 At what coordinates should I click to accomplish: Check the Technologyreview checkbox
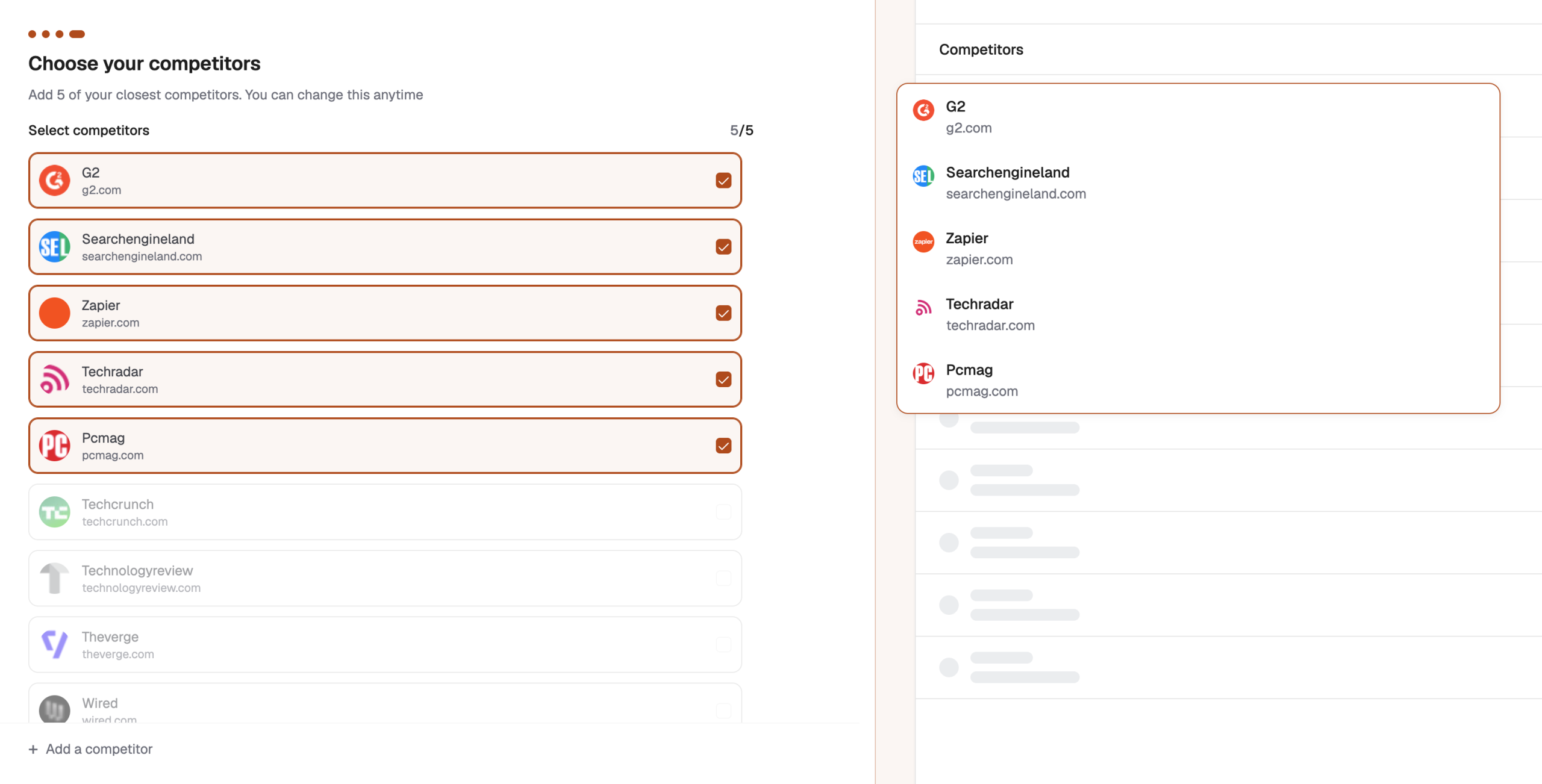coord(723,578)
